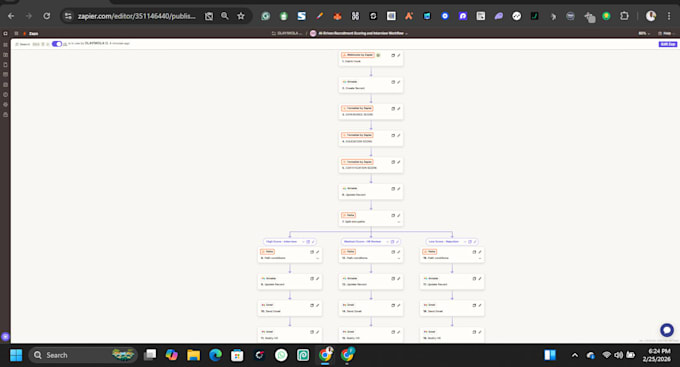Open note icon on step 14 Gmail Send Email

(393, 305)
